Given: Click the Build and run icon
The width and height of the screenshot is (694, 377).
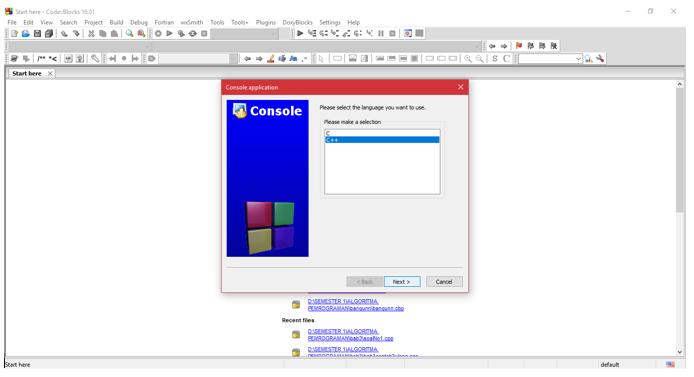Looking at the screenshot, I should (181, 34).
